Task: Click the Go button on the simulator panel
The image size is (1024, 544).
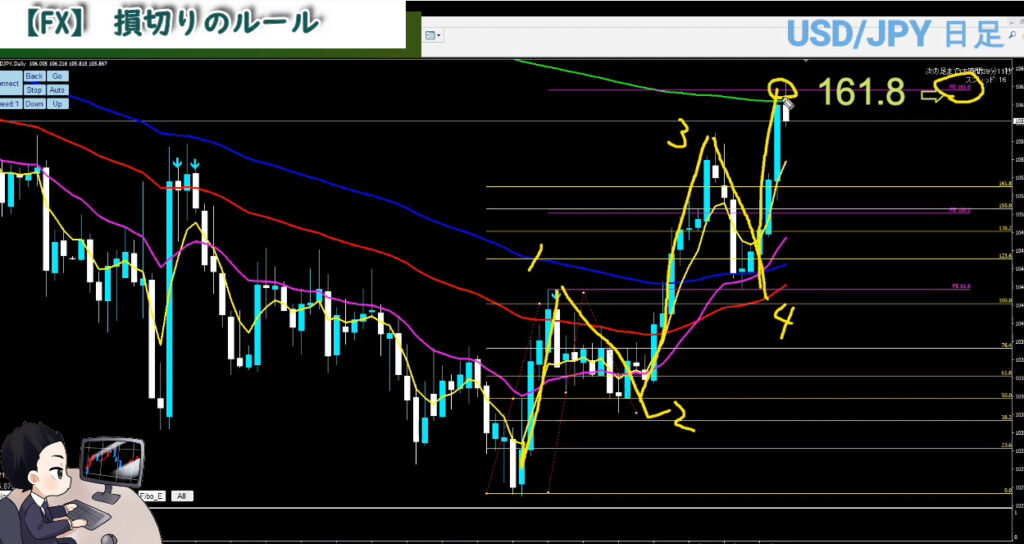Action: 57,76
